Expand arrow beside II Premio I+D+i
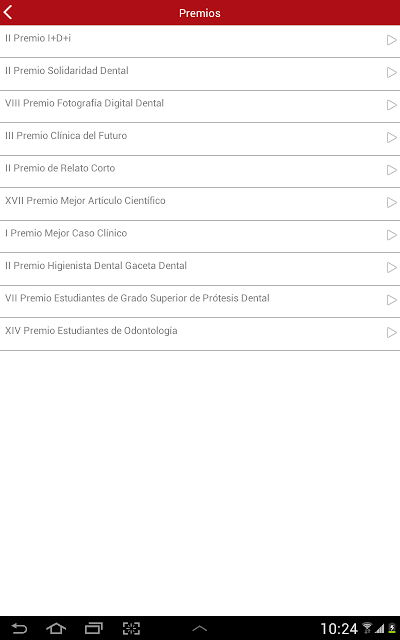The height and width of the screenshot is (640, 400). [391, 40]
